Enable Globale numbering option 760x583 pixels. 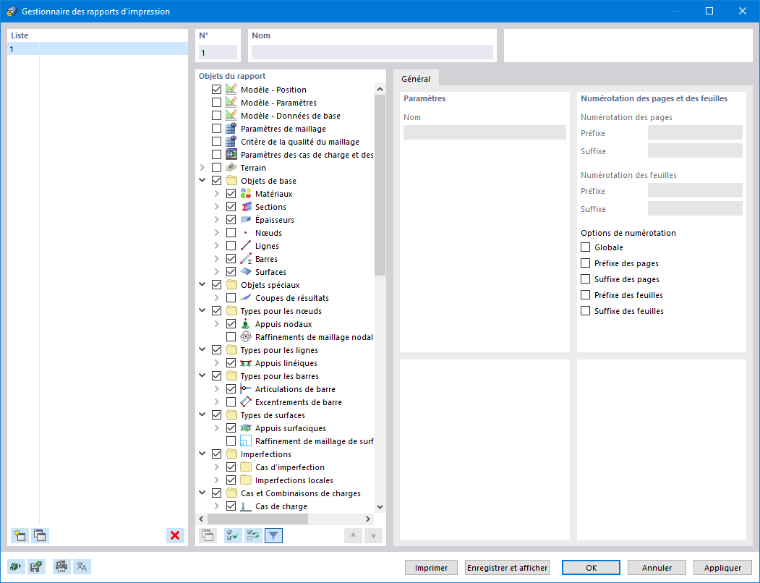click(586, 247)
